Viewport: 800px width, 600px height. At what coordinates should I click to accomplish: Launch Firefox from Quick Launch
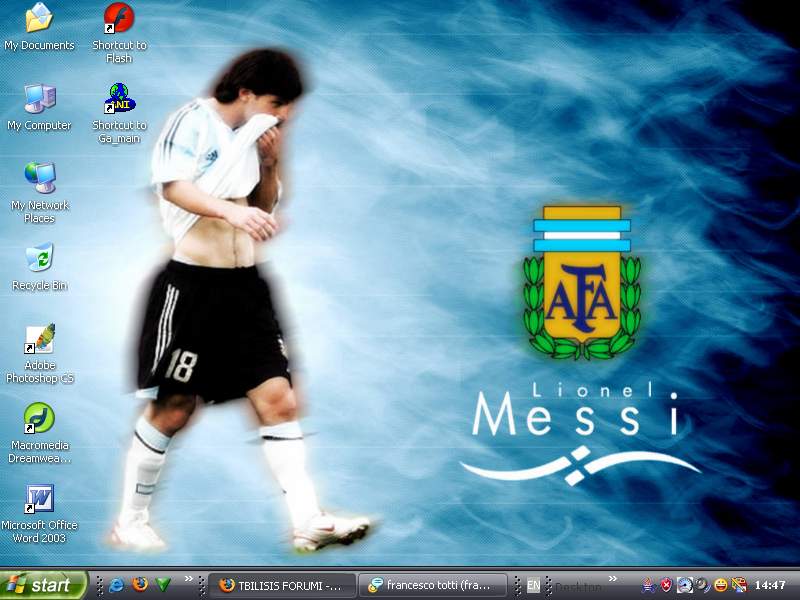click(x=140, y=585)
